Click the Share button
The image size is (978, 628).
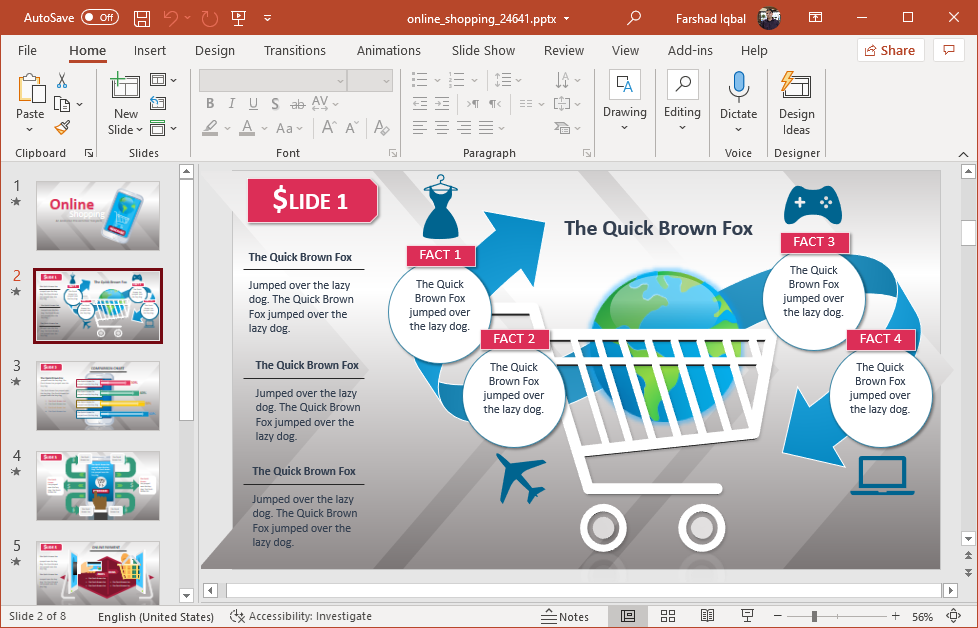point(890,50)
